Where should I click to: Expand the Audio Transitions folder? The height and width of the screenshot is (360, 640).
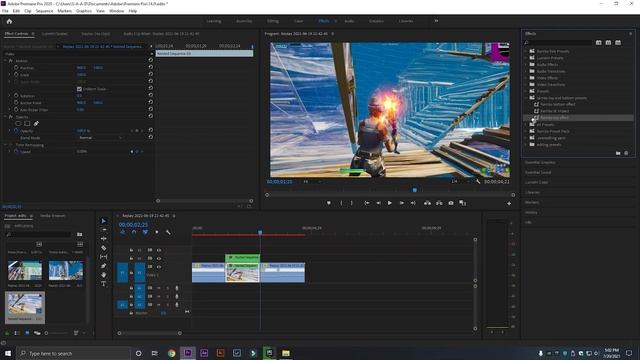point(526,71)
